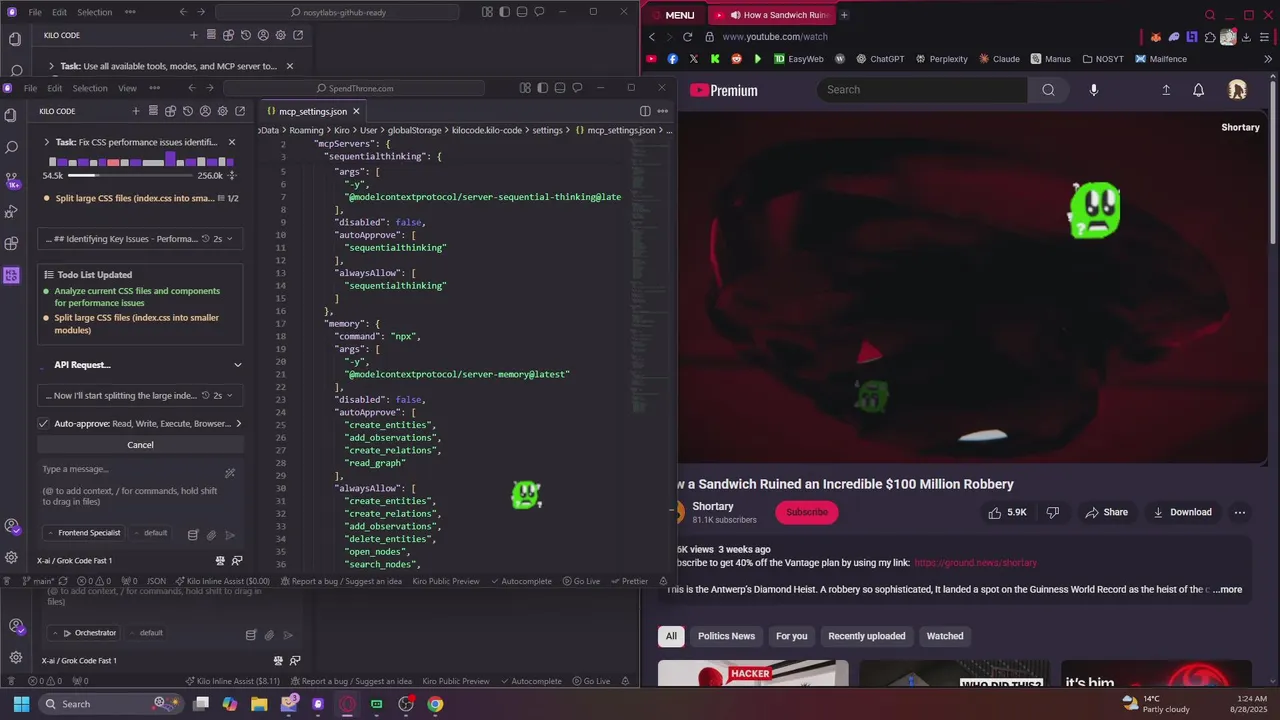Pop out Kilo Code into an editor tab

tap(240, 111)
